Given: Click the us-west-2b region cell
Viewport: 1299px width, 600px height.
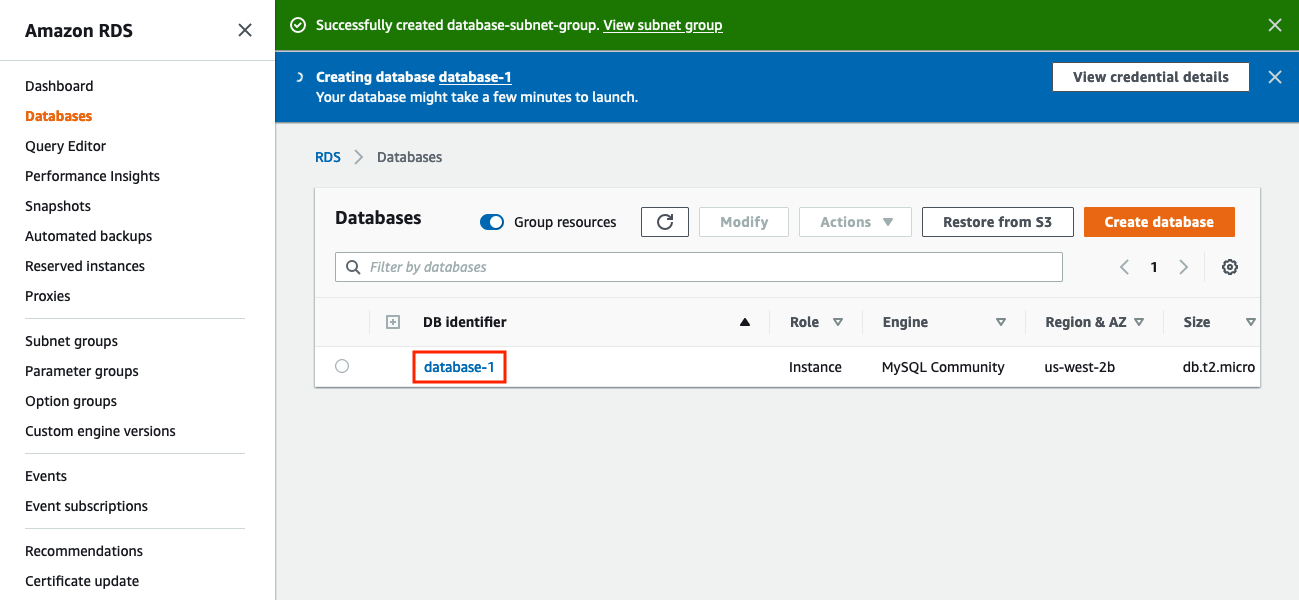Looking at the screenshot, I should (1080, 367).
